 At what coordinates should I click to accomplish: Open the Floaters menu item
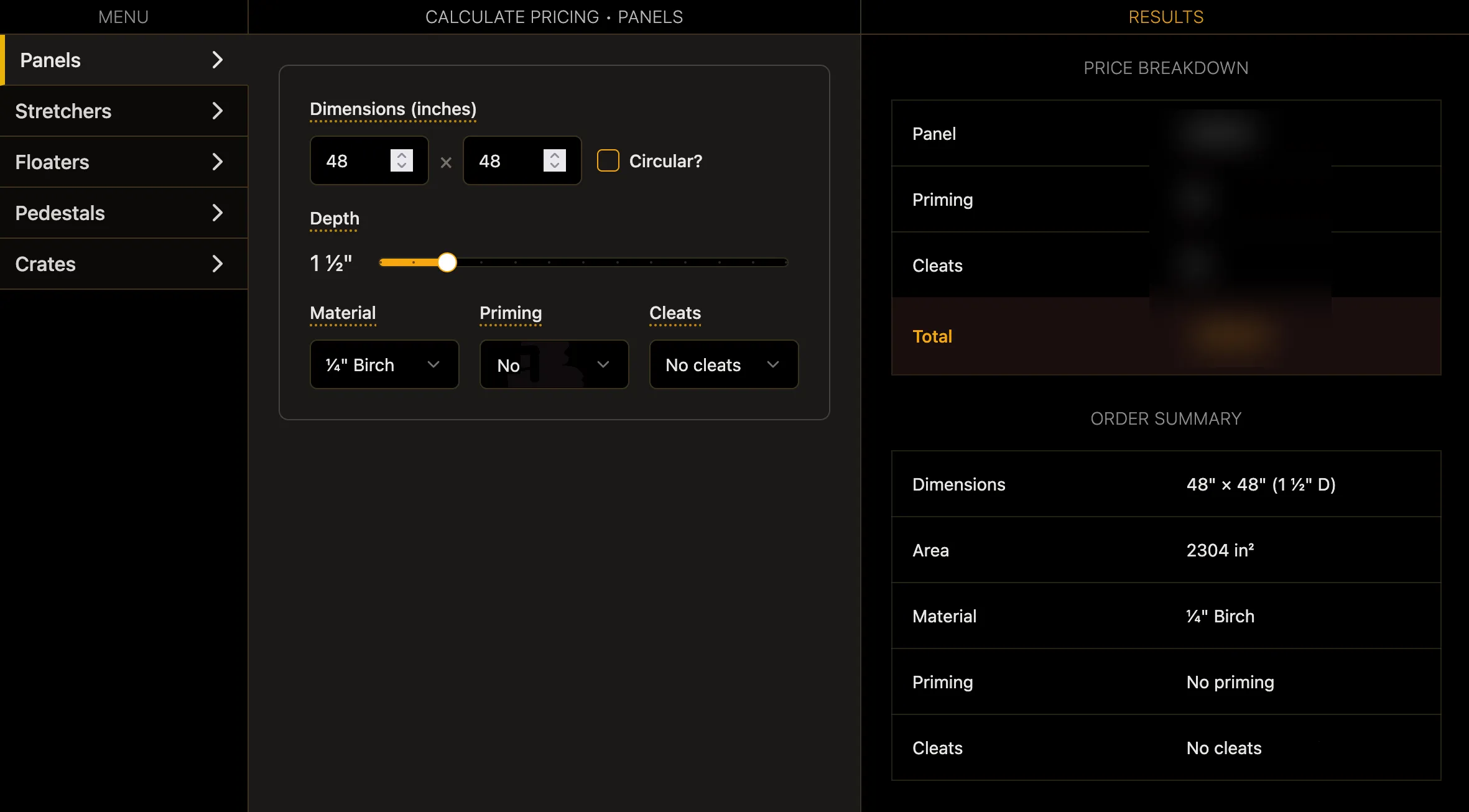click(124, 162)
